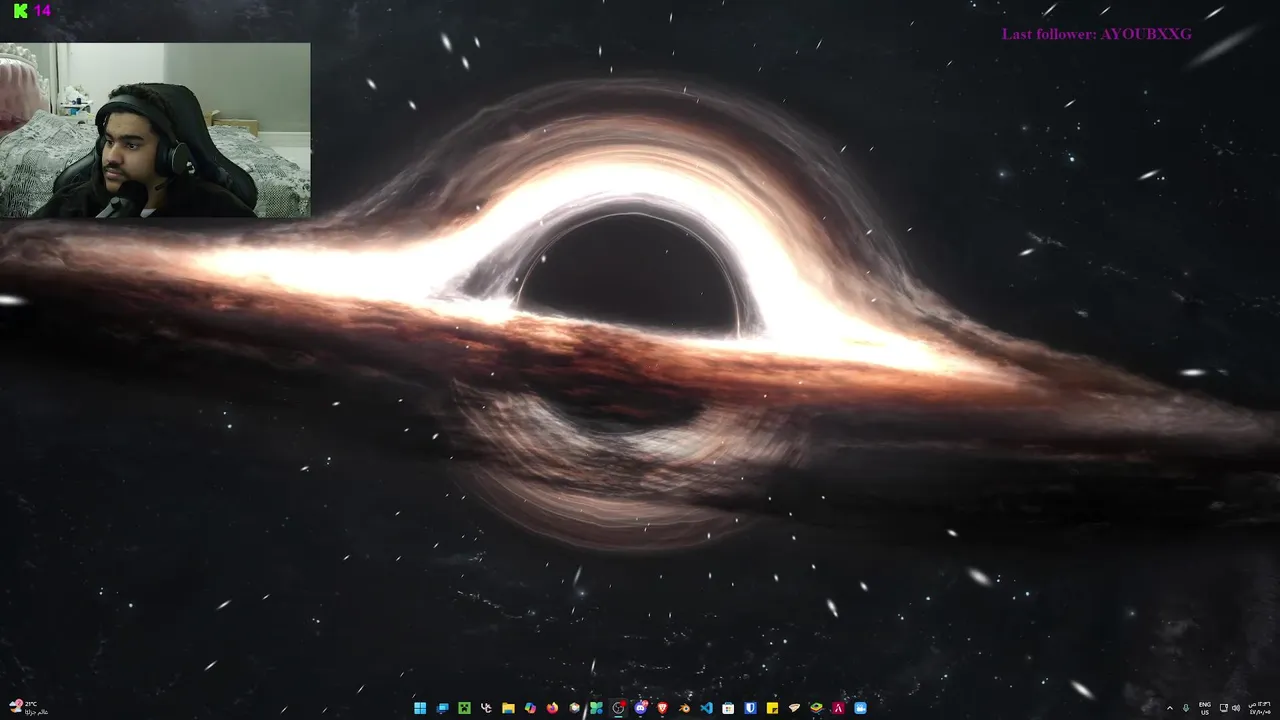This screenshot has height=720, width=1280.
Task: Open the Windows Start menu
Action: pyautogui.click(x=420, y=708)
